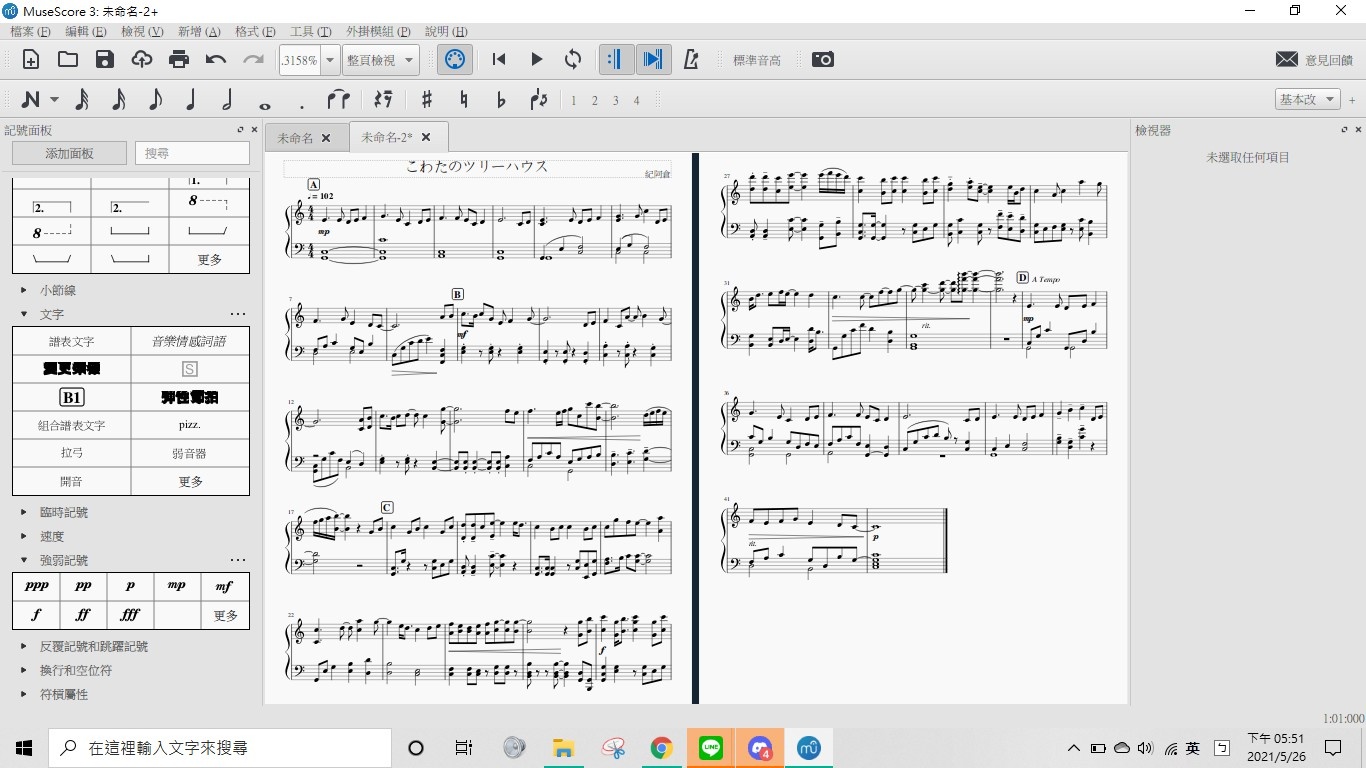
Task: Toggle MIDI input button
Action: click(x=455, y=59)
